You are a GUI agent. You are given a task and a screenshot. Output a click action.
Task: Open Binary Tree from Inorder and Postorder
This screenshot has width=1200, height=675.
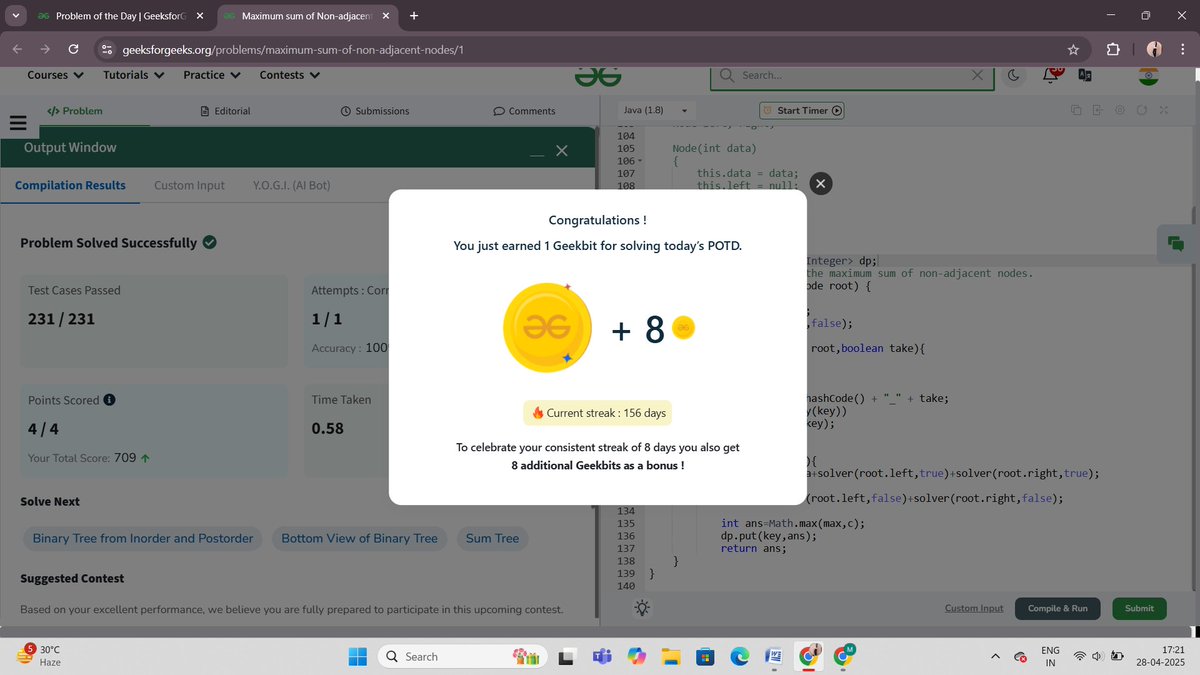[143, 538]
